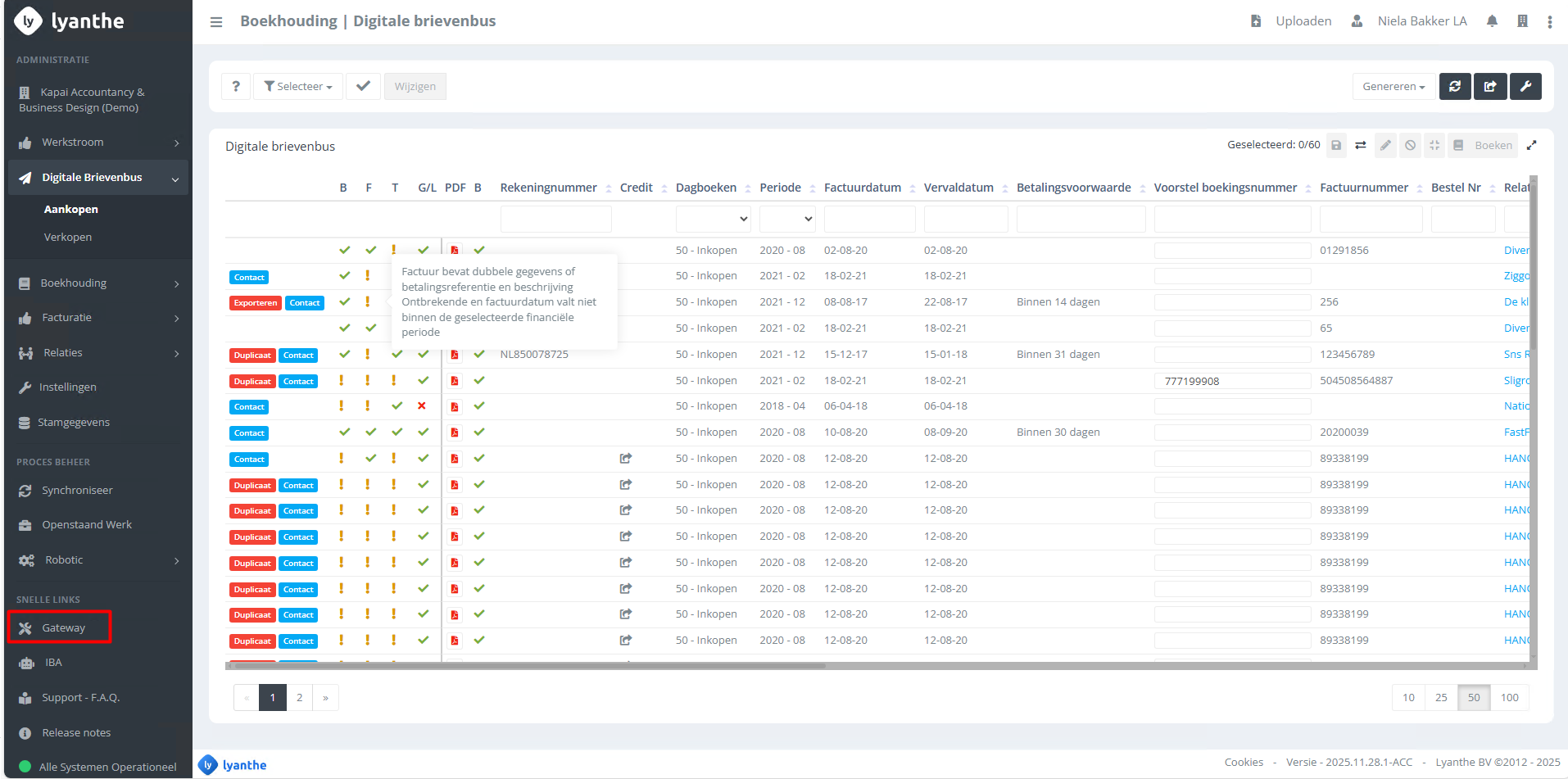This screenshot has width=1568, height=779.
Task: Open the Periode filter dropdown
Action: [x=786, y=219]
